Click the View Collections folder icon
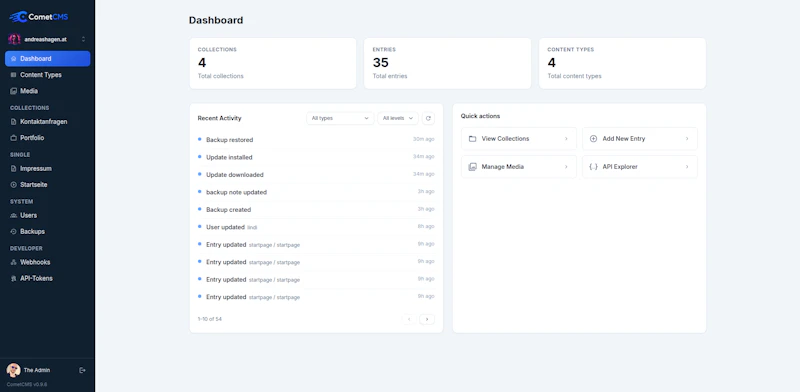The height and width of the screenshot is (392, 800). pos(472,139)
